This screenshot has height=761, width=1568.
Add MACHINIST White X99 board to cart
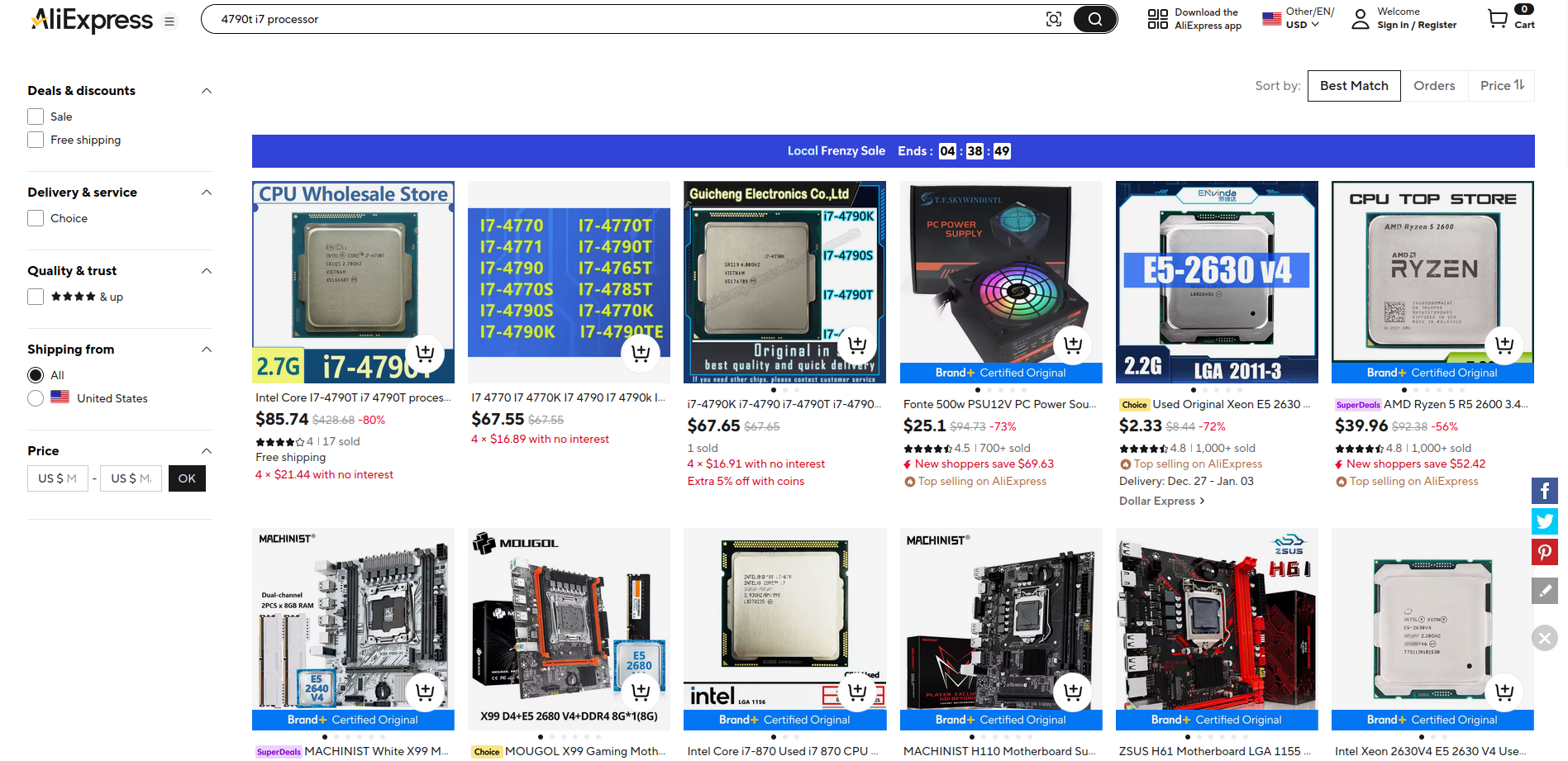tap(425, 691)
